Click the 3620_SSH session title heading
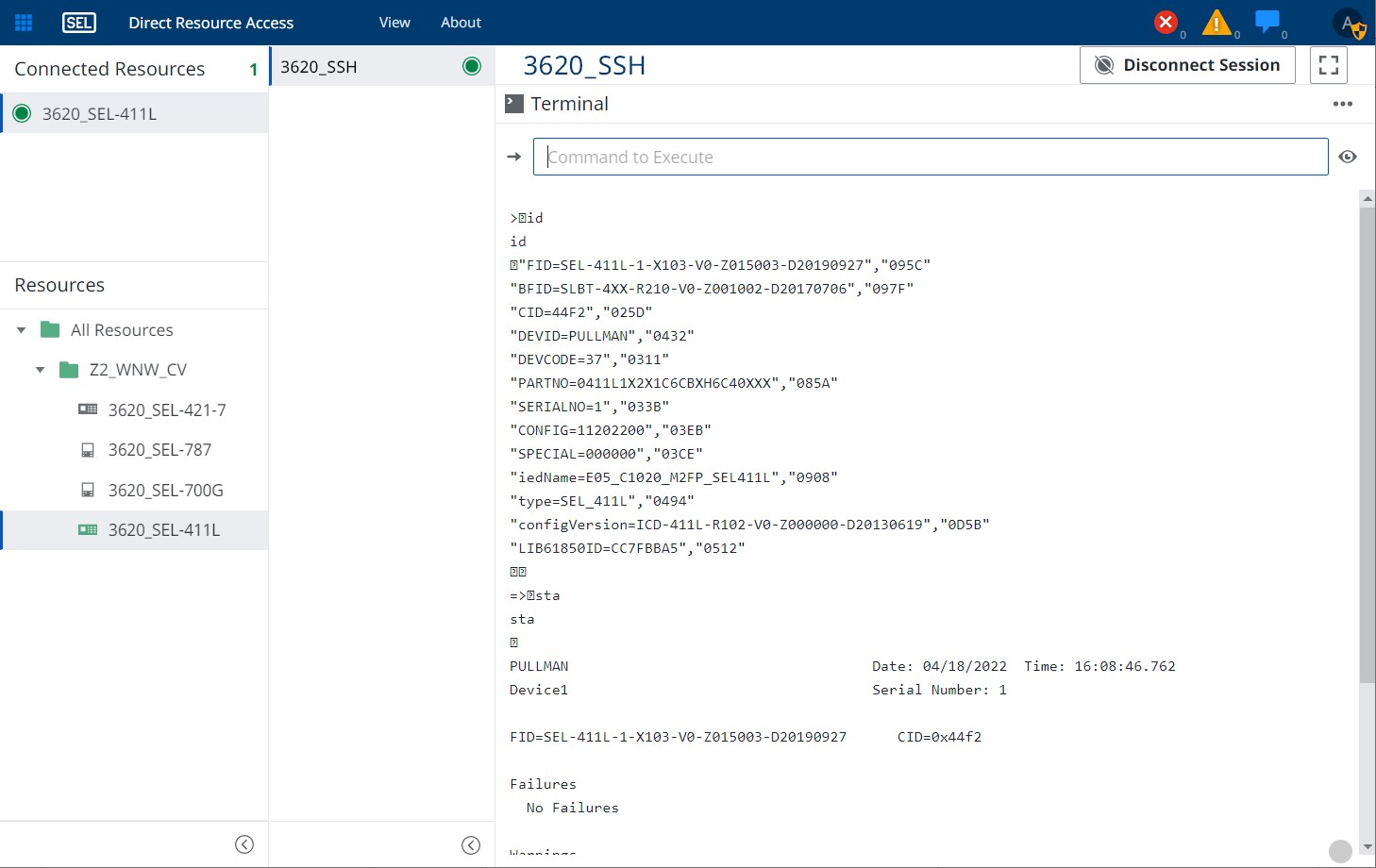The height and width of the screenshot is (868, 1376). [x=584, y=65]
